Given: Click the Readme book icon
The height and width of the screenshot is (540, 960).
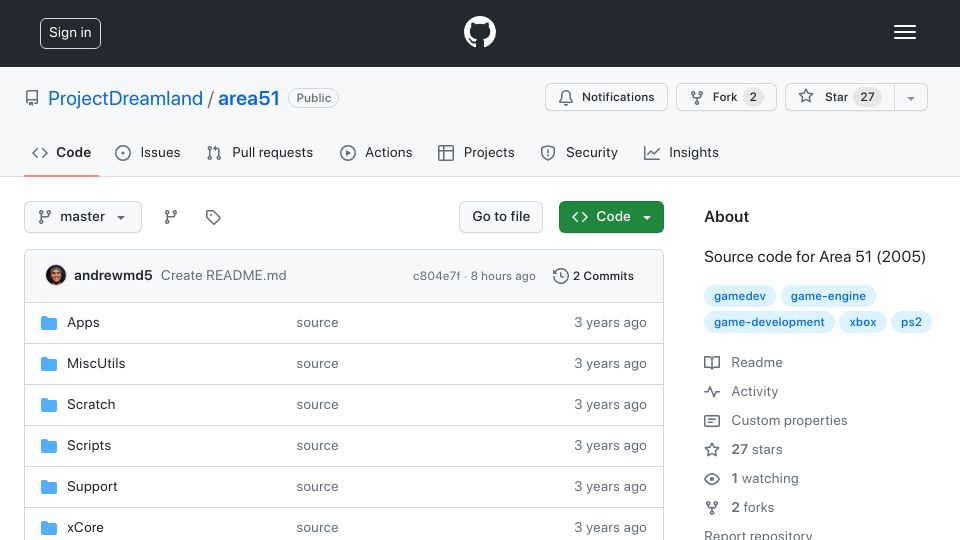Looking at the screenshot, I should (712, 362).
